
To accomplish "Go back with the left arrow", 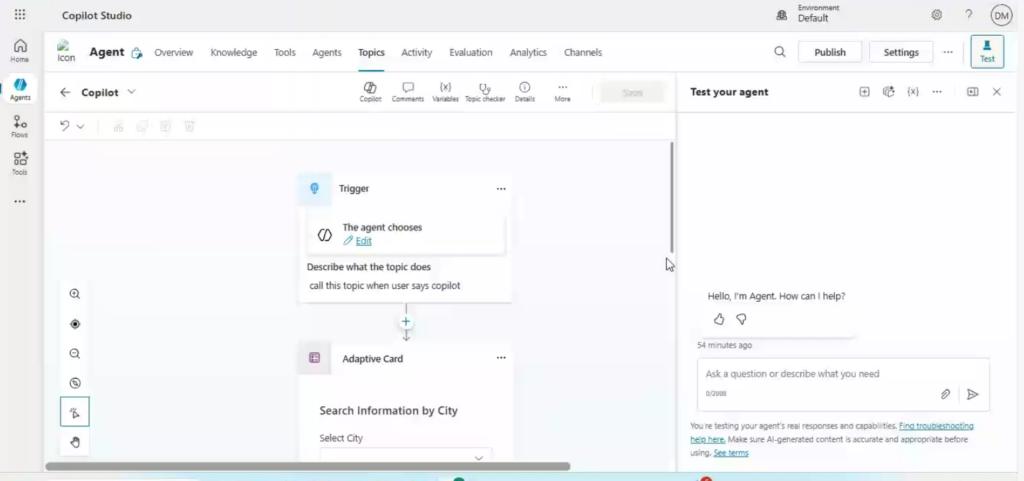I will pyautogui.click(x=65, y=92).
